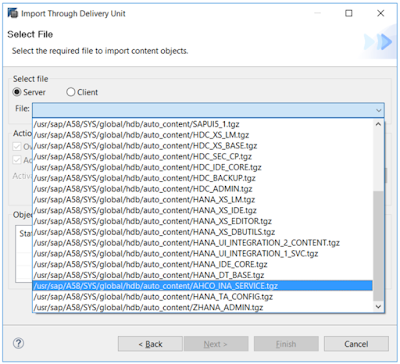Choose HDC_IDE_CORE.tgz file entry
This screenshot has width=400, height=364.
pyautogui.click(x=203, y=167)
